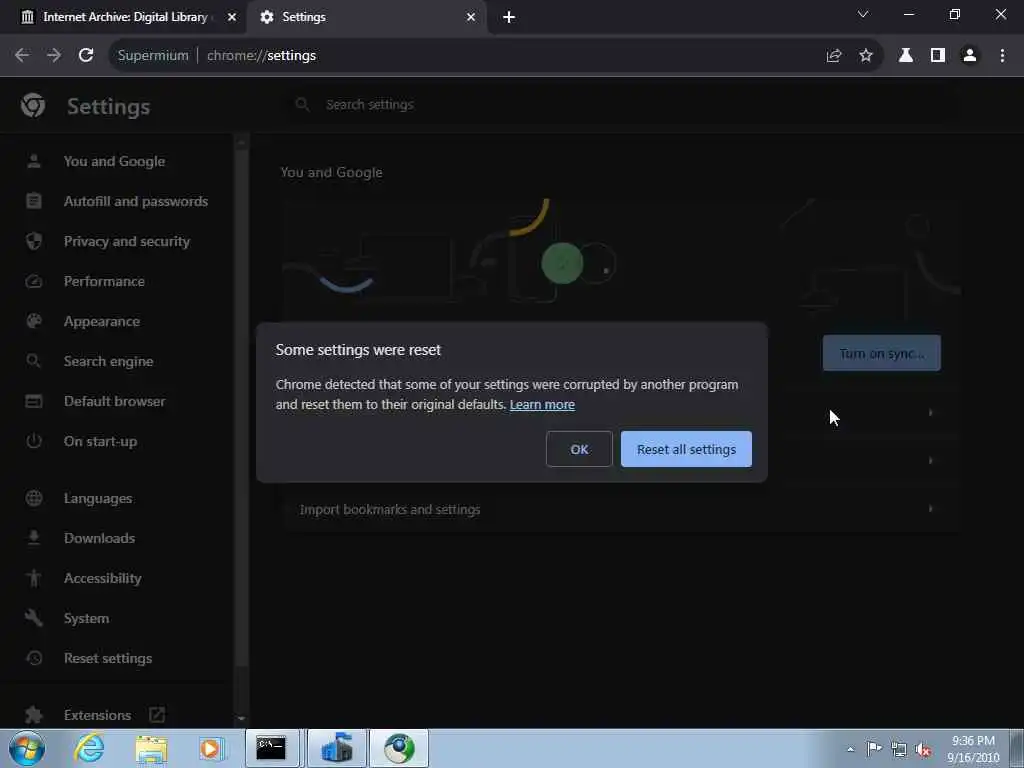
Task: Open the Learn more link
Action: coord(542,404)
